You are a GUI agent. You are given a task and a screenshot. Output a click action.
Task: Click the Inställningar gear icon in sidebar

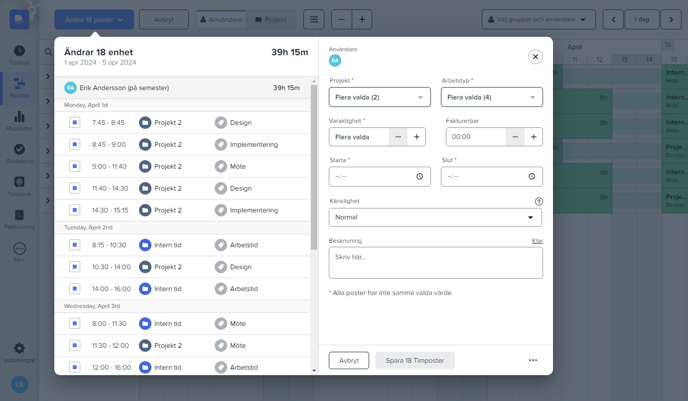pyautogui.click(x=19, y=349)
